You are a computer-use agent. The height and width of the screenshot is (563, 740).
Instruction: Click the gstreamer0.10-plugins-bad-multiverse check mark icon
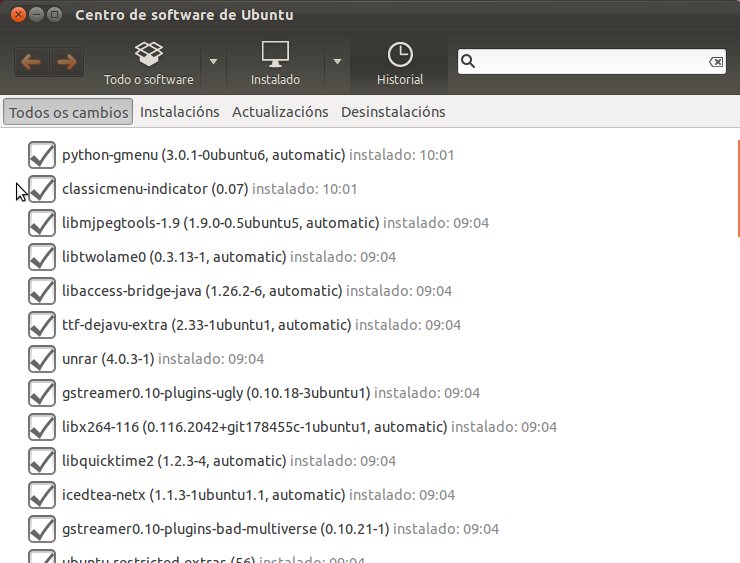point(42,529)
